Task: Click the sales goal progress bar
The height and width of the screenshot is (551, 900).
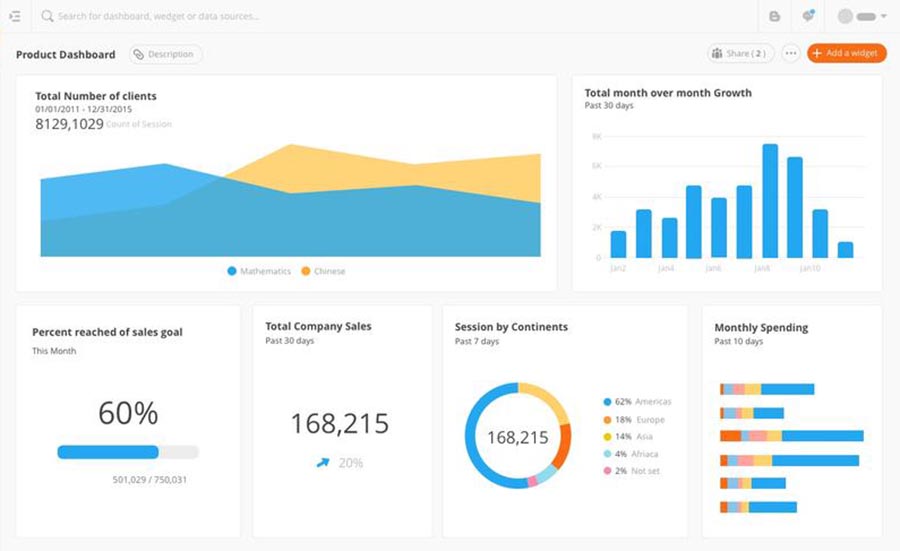Action: [128, 452]
